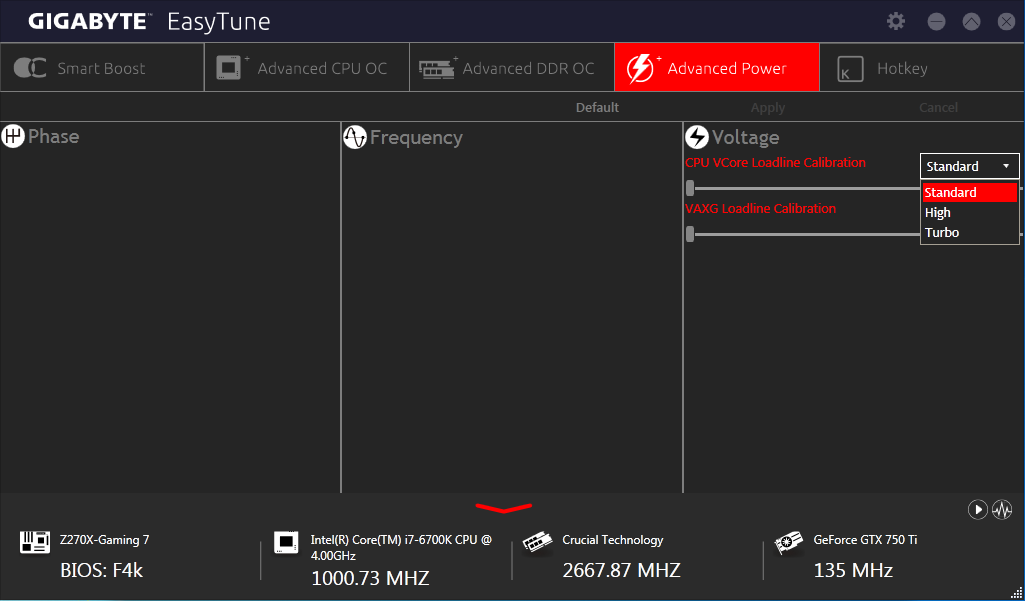
Task: Click the Frequency sine wave icon
Action: 355,137
